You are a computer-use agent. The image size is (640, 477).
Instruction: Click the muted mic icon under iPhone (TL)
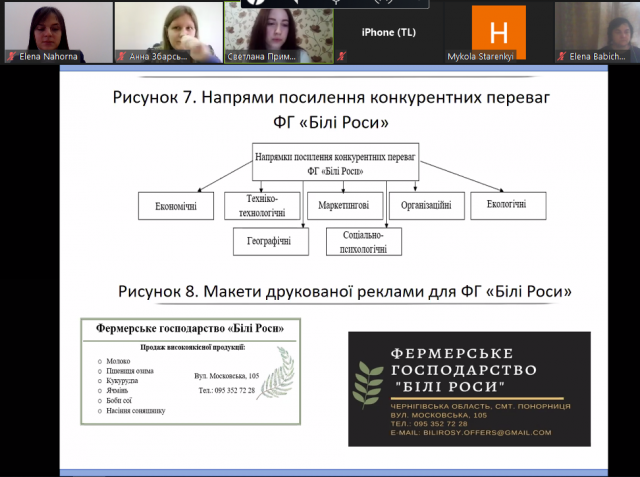coord(341,56)
